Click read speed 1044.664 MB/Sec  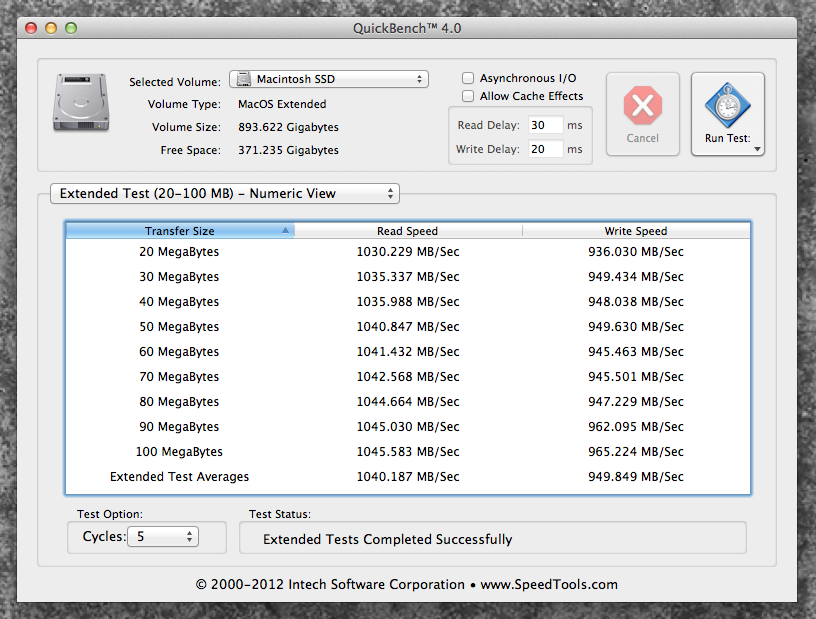point(408,402)
